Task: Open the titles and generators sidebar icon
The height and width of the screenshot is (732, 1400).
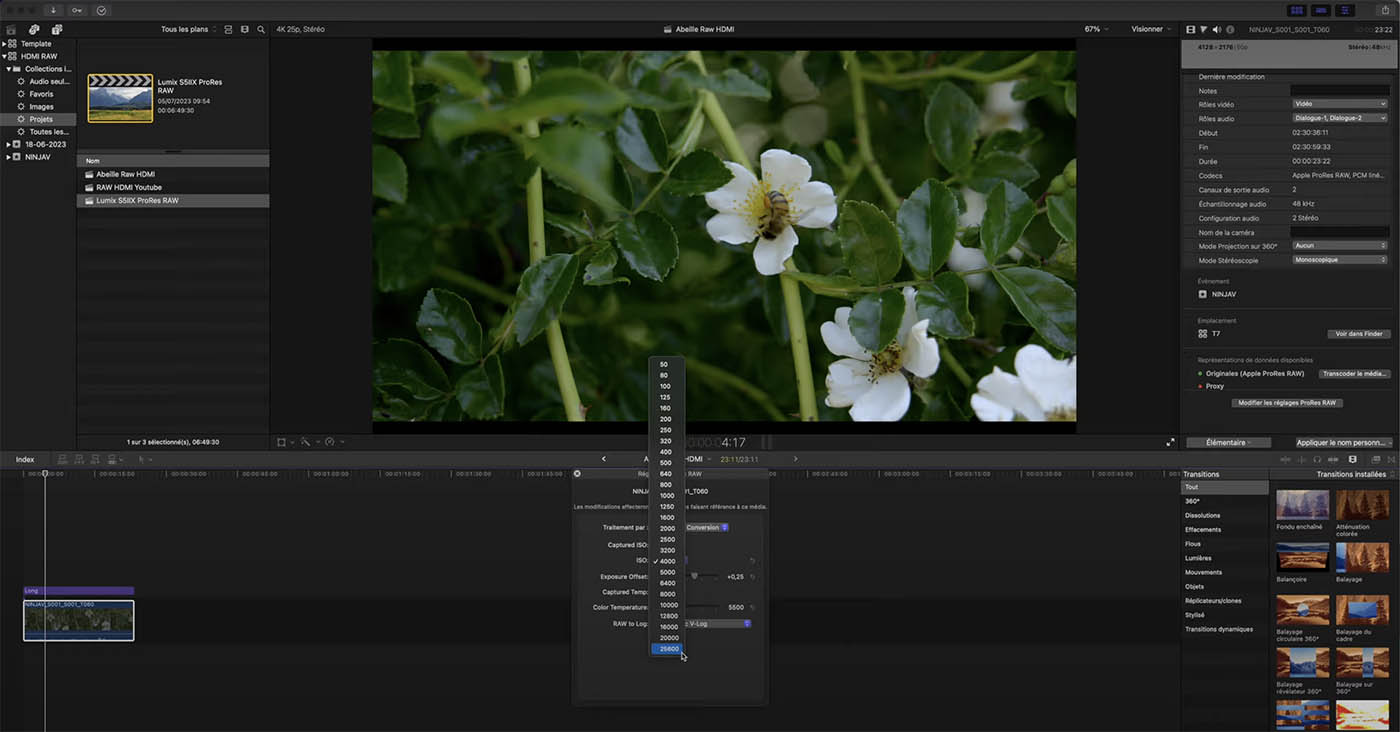Action: click(56, 29)
